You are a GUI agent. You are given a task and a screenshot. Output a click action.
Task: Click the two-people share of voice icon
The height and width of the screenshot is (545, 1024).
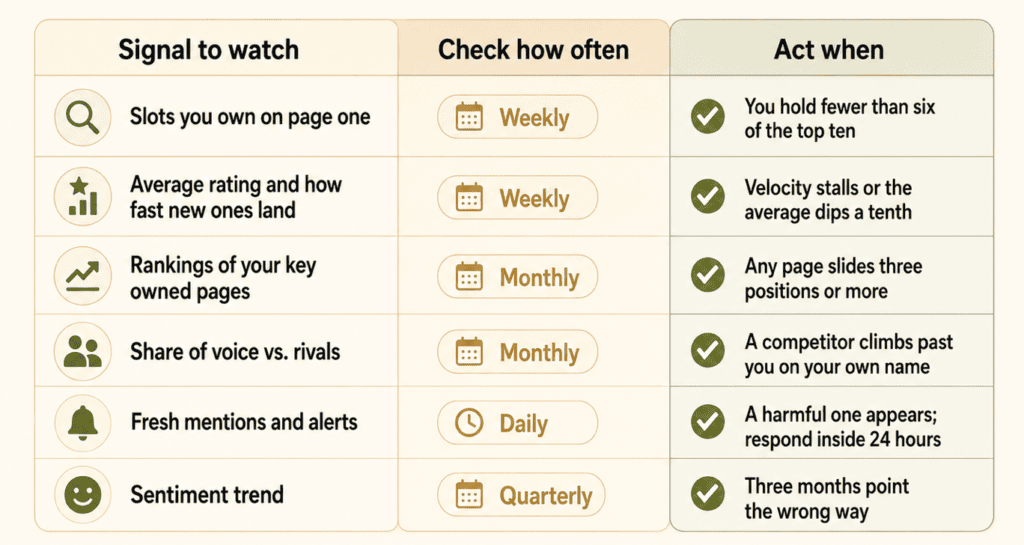(83, 351)
